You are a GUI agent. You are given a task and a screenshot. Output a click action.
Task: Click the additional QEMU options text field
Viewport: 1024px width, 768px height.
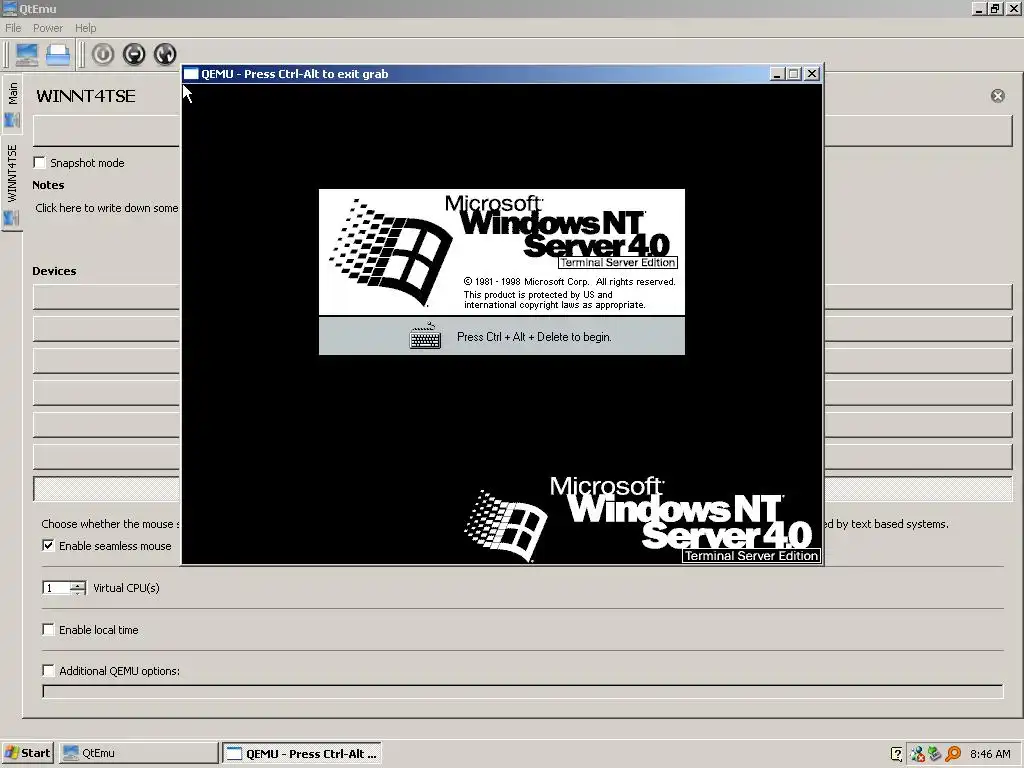522,692
